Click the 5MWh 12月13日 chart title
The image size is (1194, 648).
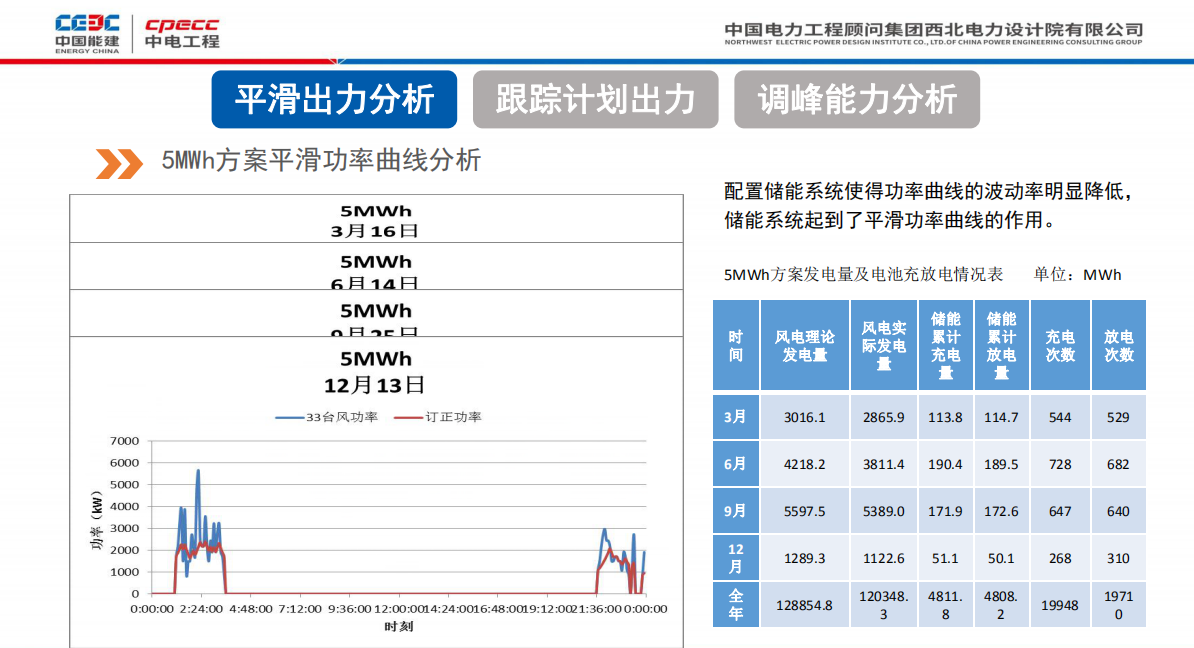click(375, 371)
